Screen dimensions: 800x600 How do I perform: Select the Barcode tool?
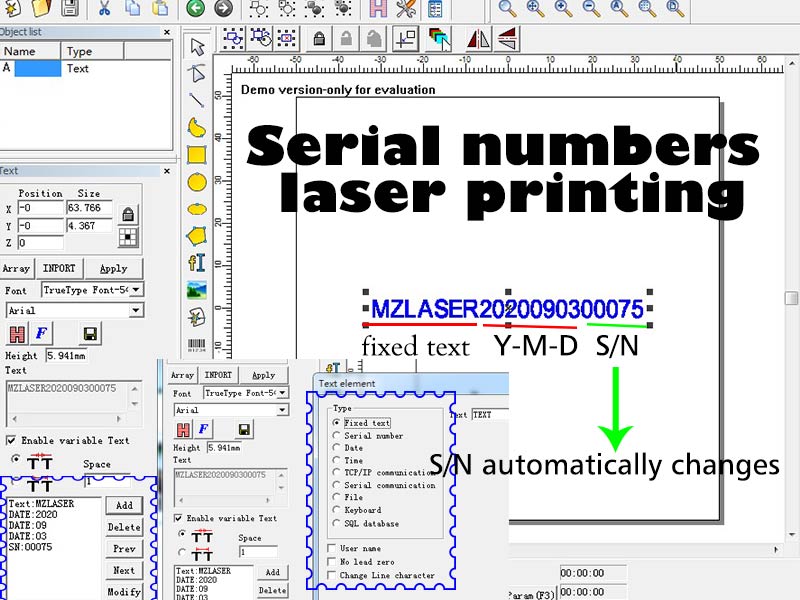pos(197,345)
